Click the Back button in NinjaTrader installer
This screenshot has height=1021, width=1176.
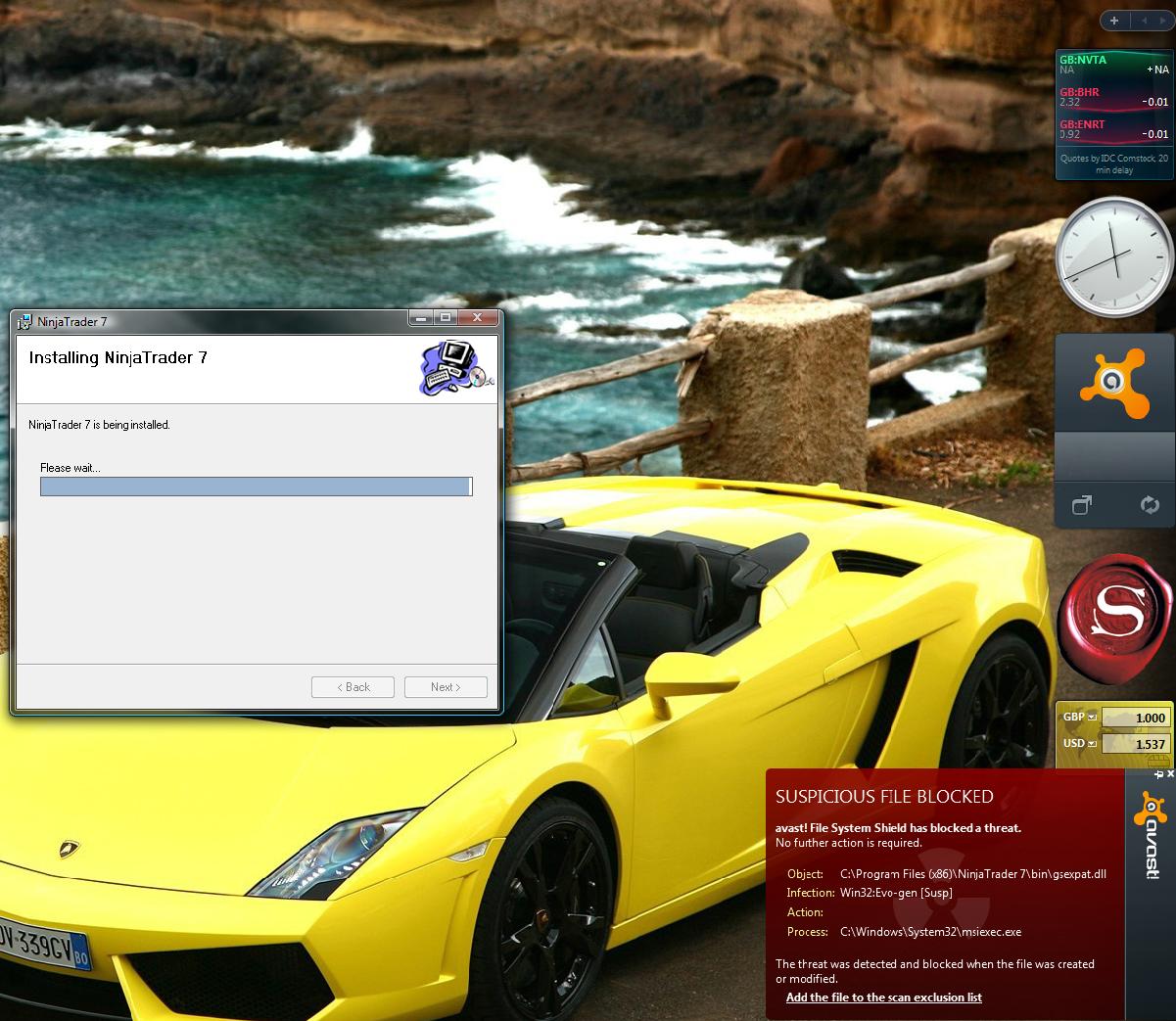click(x=353, y=687)
